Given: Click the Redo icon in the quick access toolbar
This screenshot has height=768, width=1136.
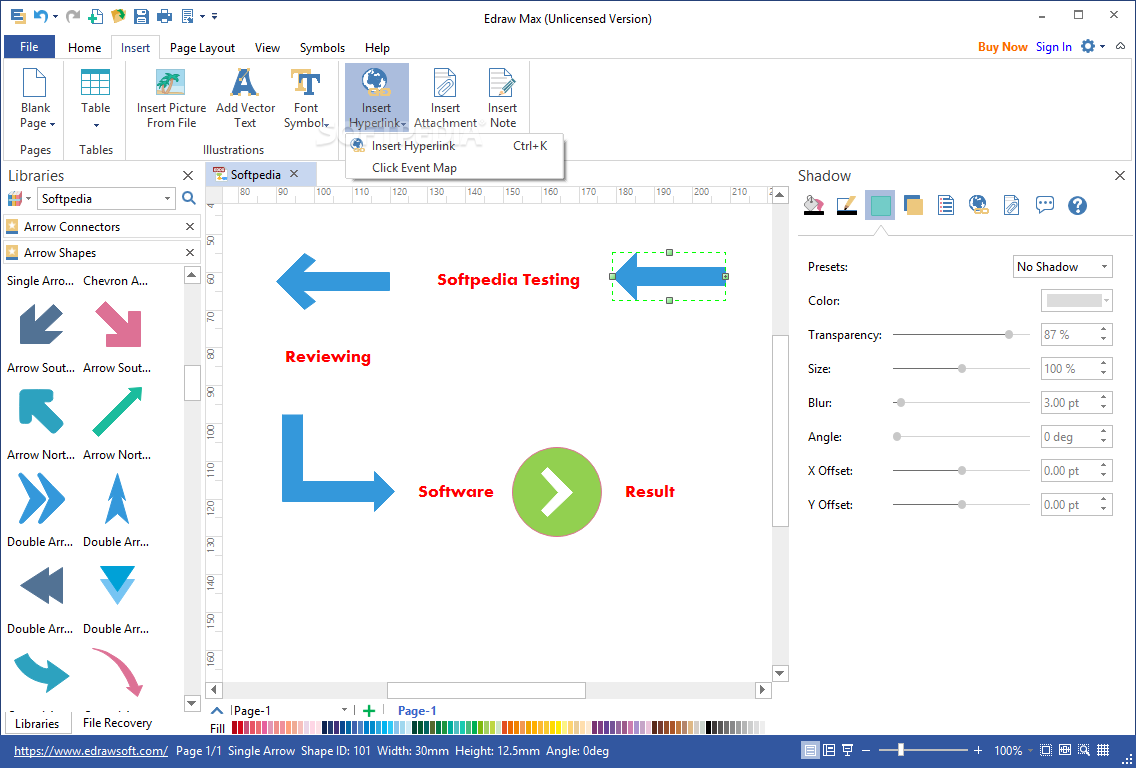Looking at the screenshot, I should [x=72, y=16].
